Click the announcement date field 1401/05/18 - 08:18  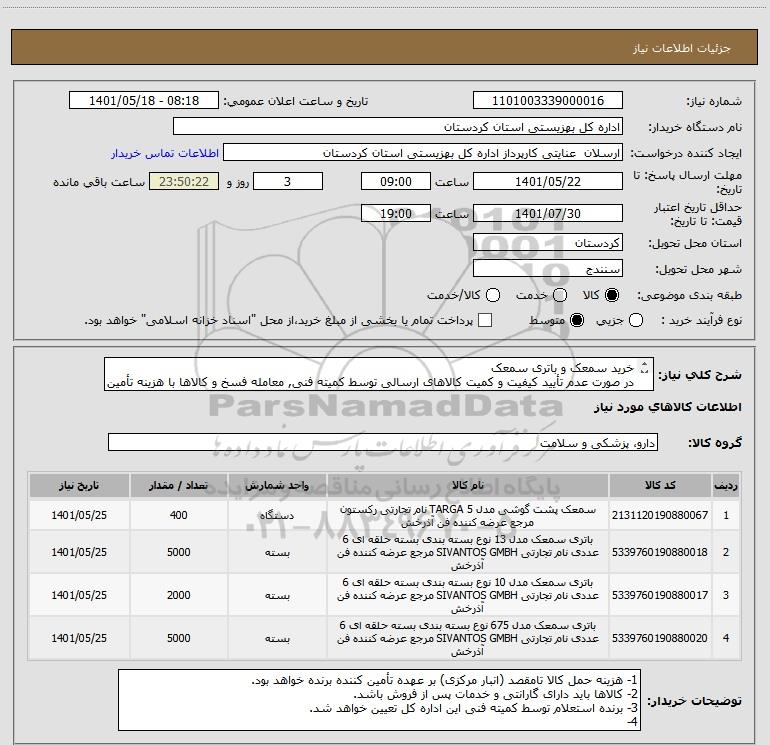tap(144, 101)
